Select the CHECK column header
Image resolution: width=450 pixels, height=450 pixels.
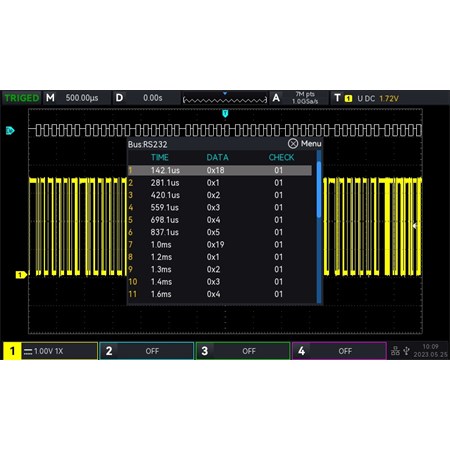tap(281, 157)
